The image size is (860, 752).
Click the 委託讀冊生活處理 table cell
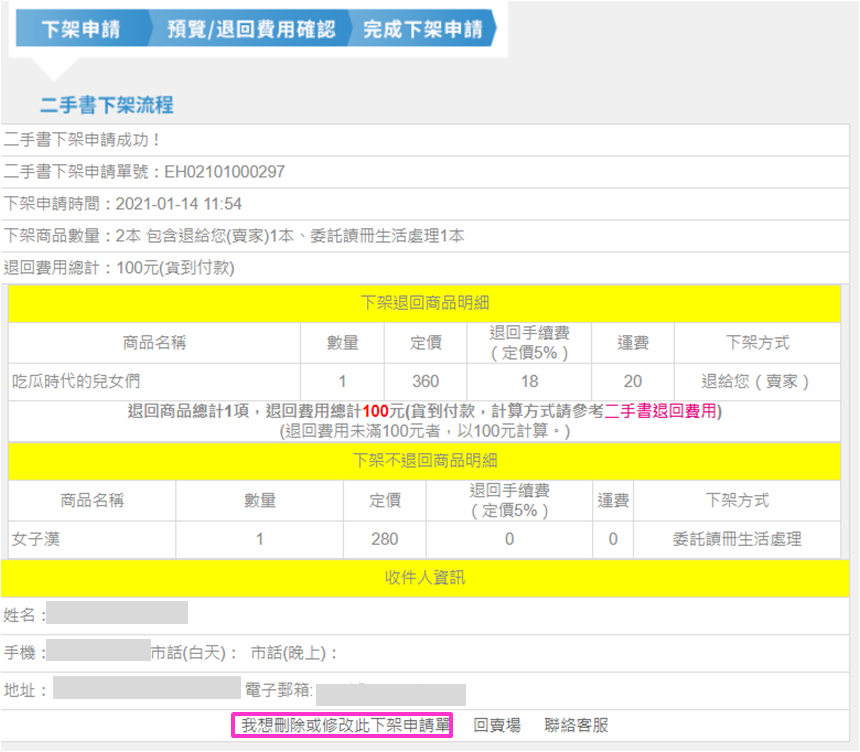[736, 539]
